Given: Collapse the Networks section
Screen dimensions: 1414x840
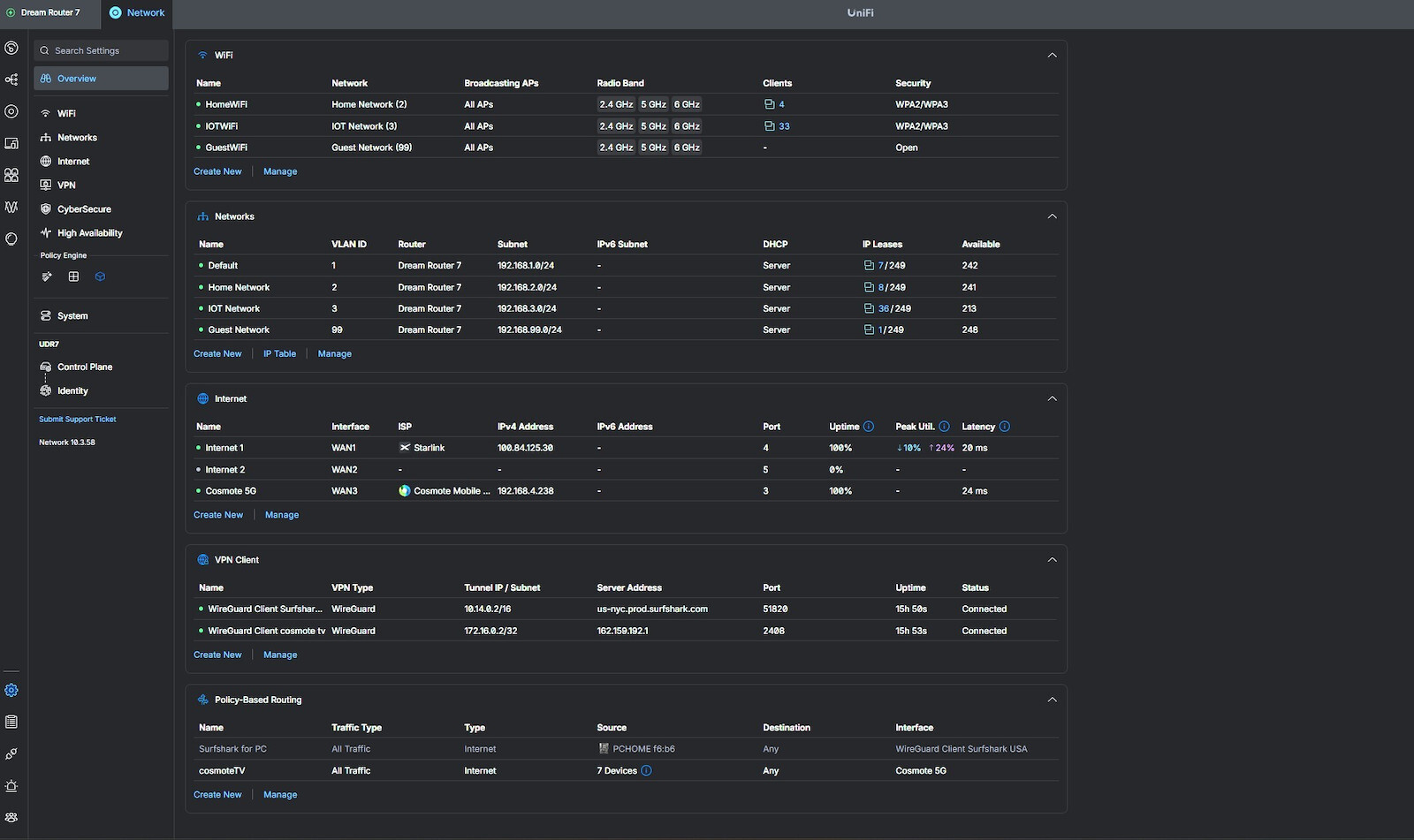Looking at the screenshot, I should [x=1052, y=216].
